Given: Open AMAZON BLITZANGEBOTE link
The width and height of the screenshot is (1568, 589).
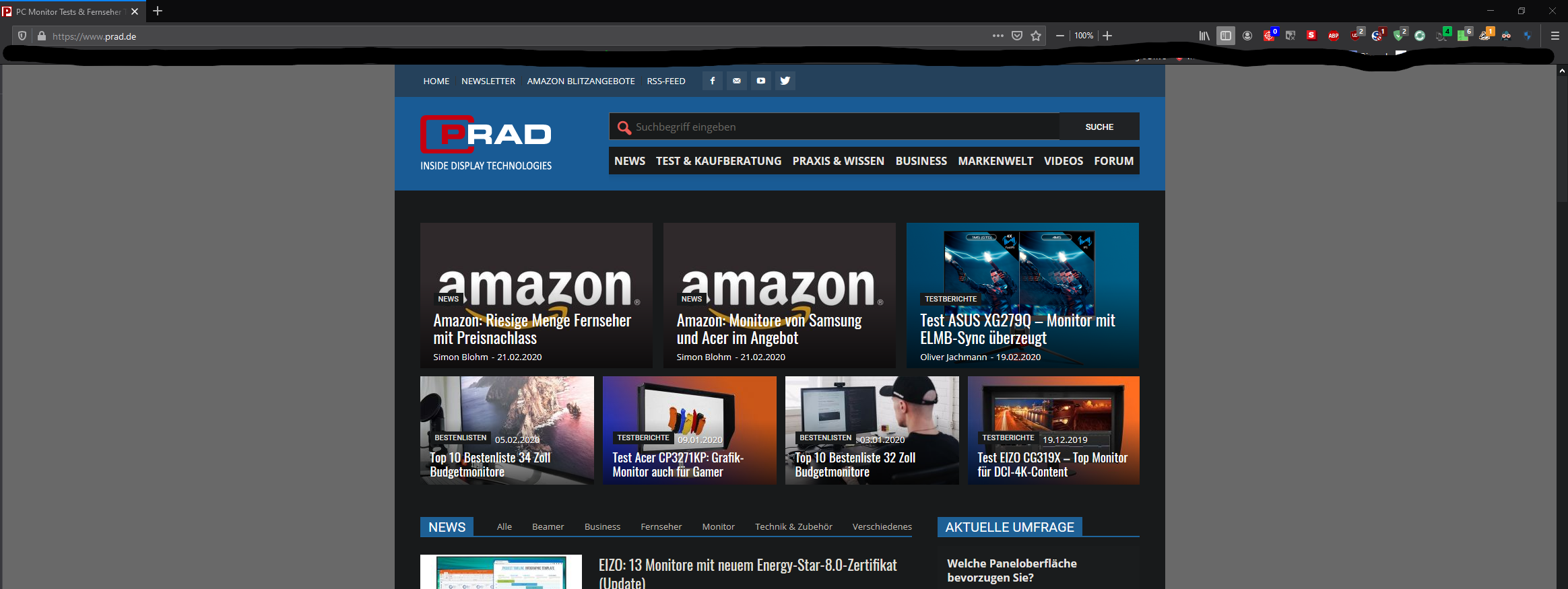Looking at the screenshot, I should [581, 81].
